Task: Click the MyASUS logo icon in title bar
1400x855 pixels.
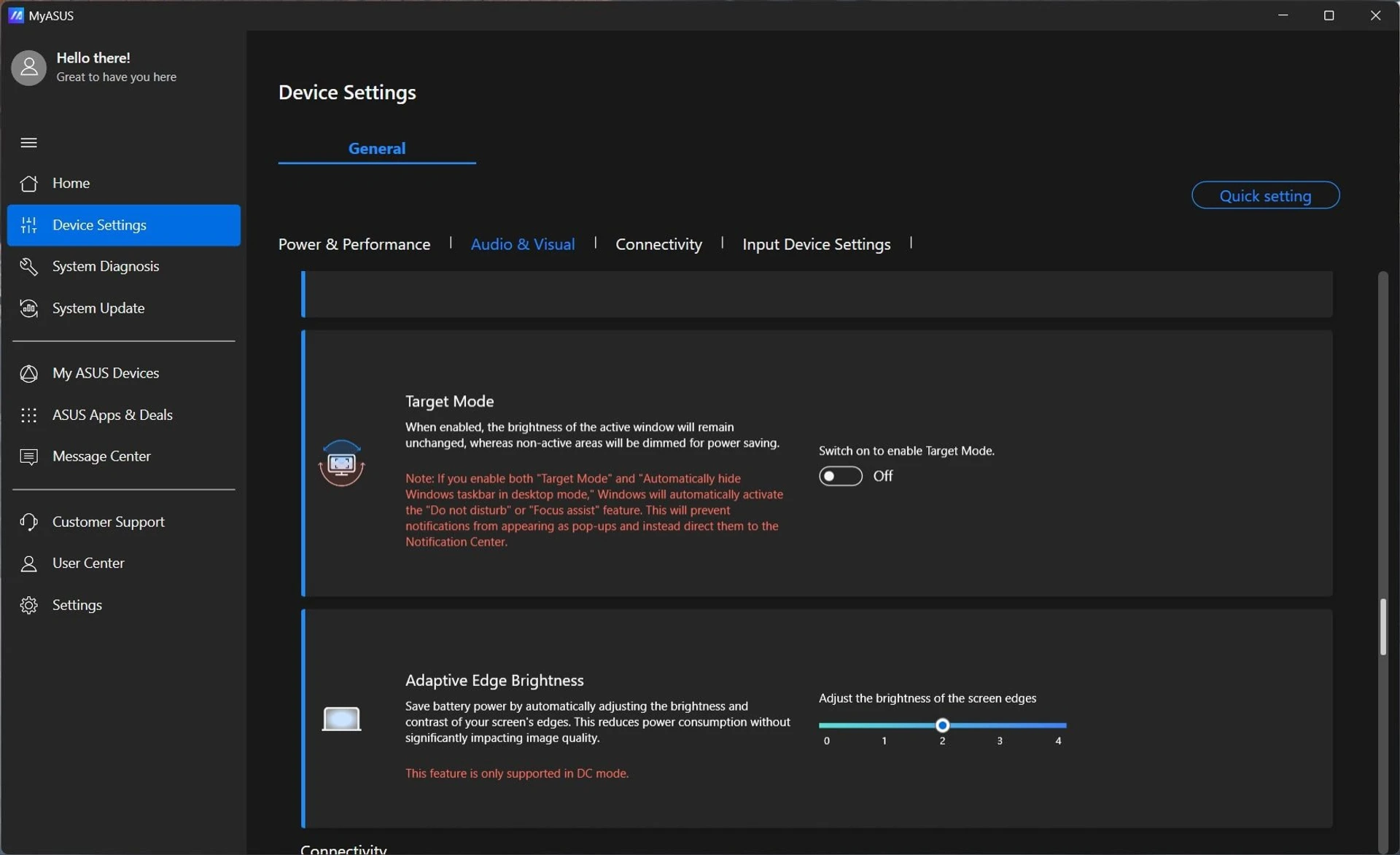Action: click(15, 15)
